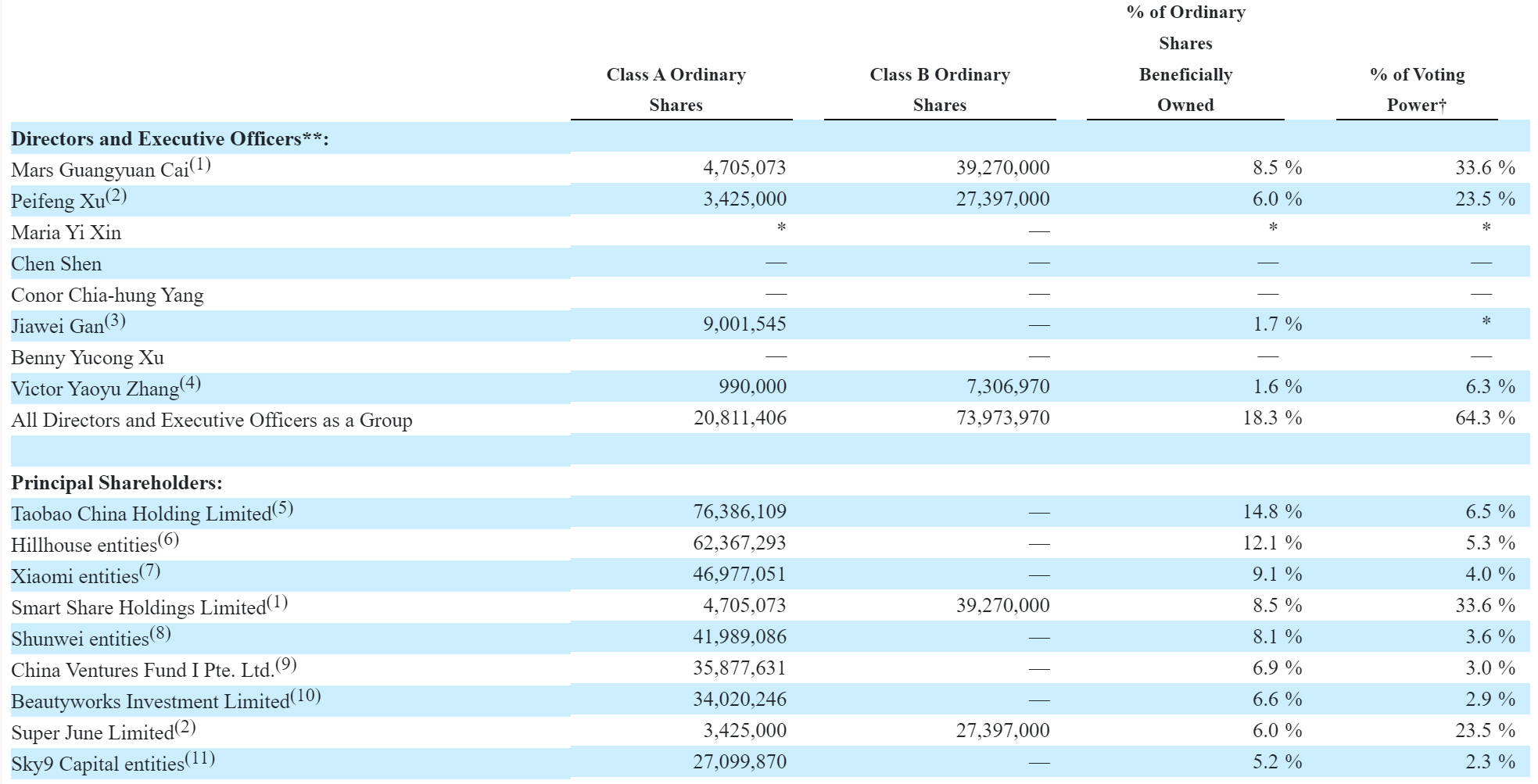Screen dimensions: 1538x784
Task: Select Victor Yaoyu Zhang name cell
Action: 106,387
